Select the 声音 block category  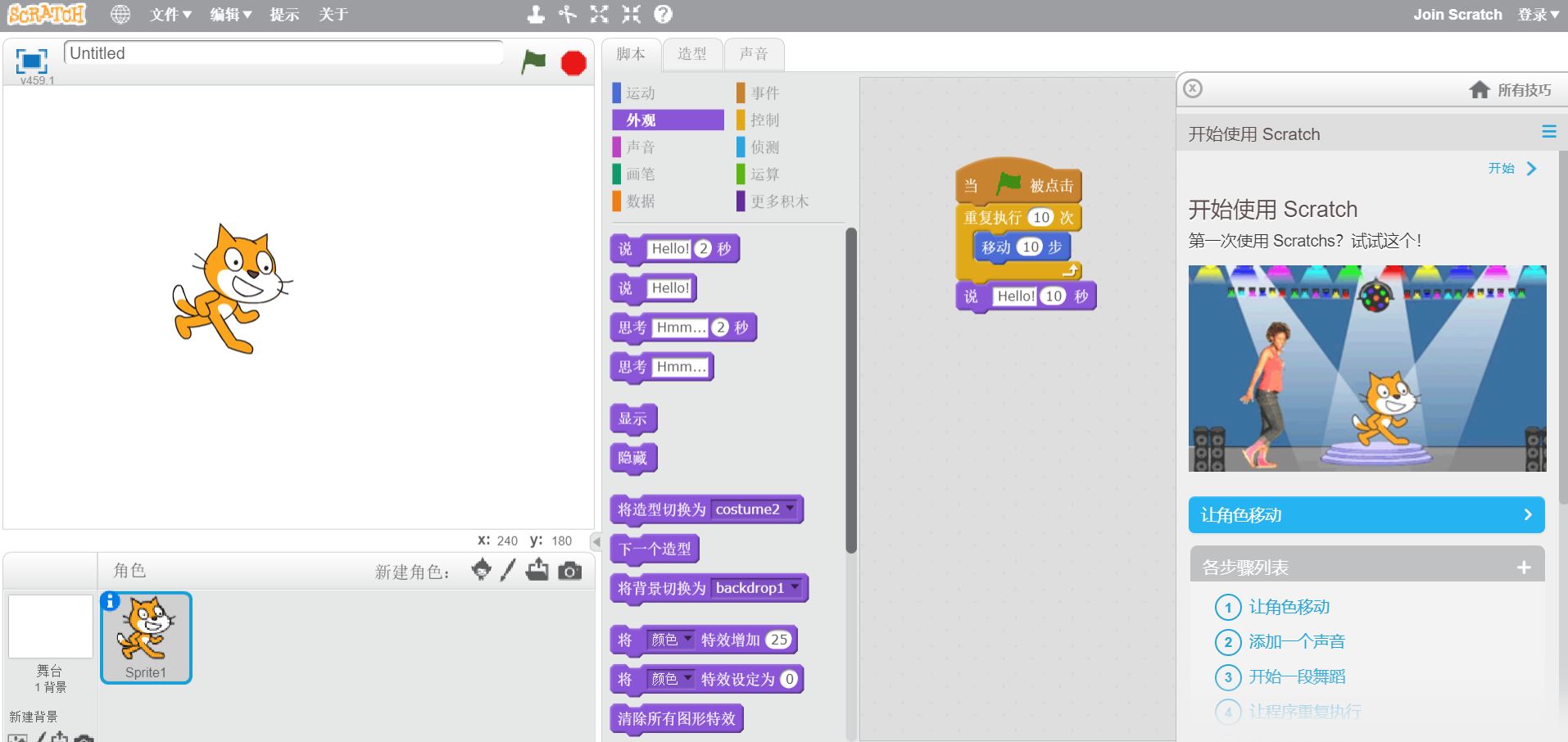pyautogui.click(x=668, y=147)
